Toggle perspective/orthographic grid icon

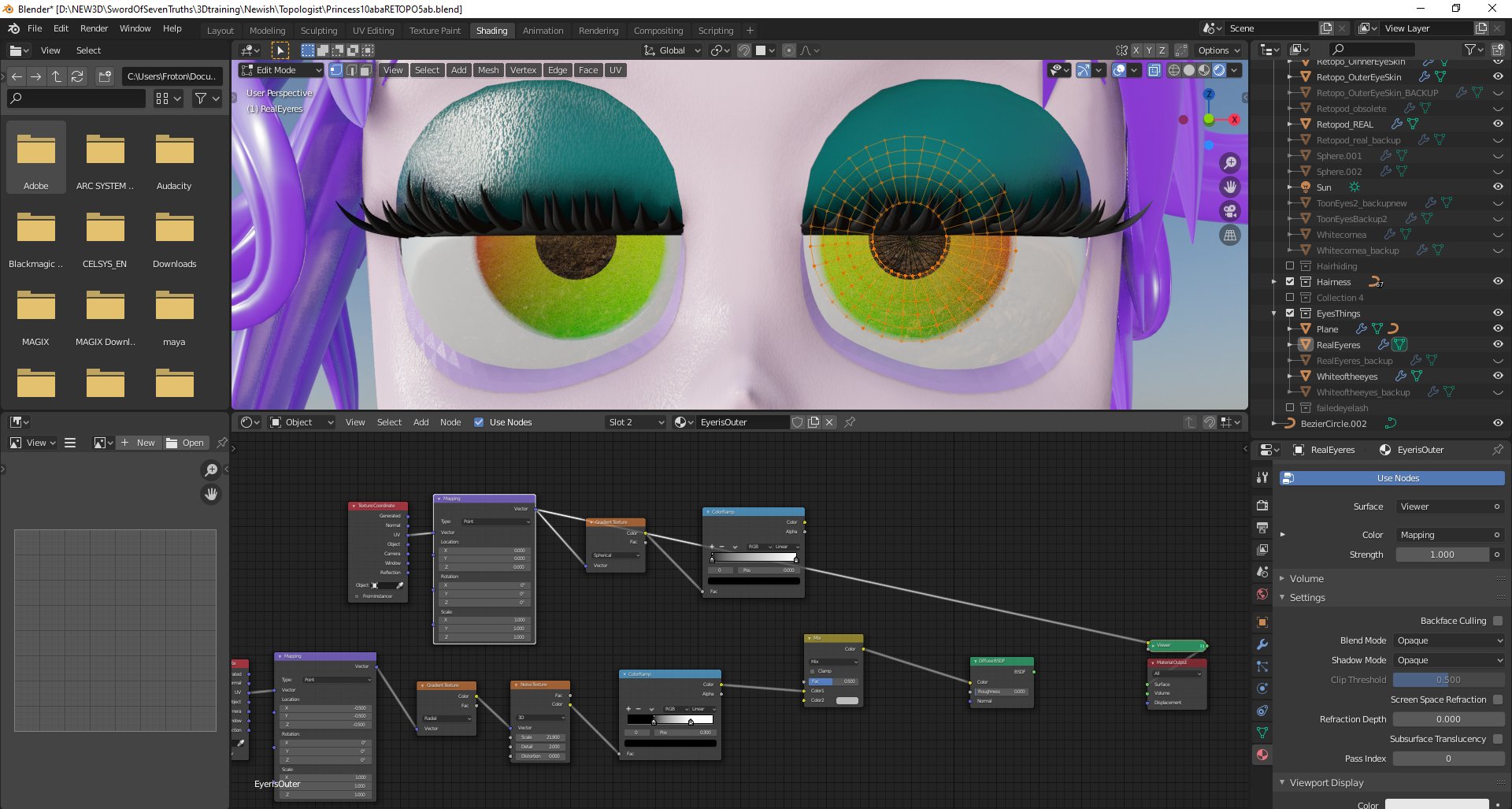point(1229,235)
